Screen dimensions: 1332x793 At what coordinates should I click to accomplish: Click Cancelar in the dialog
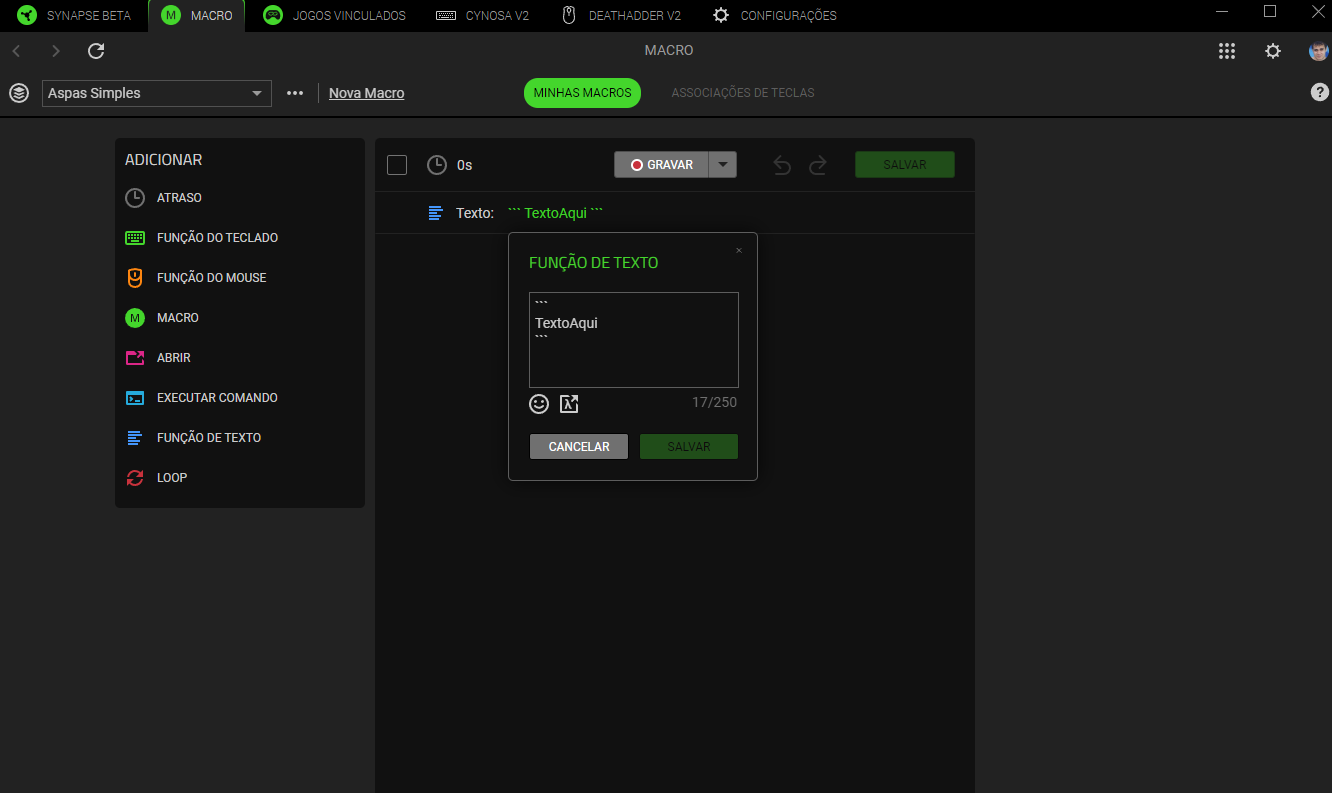click(579, 447)
